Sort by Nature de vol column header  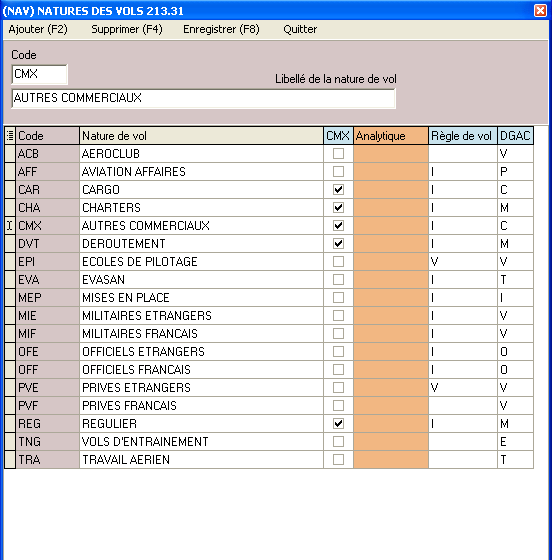click(201, 136)
